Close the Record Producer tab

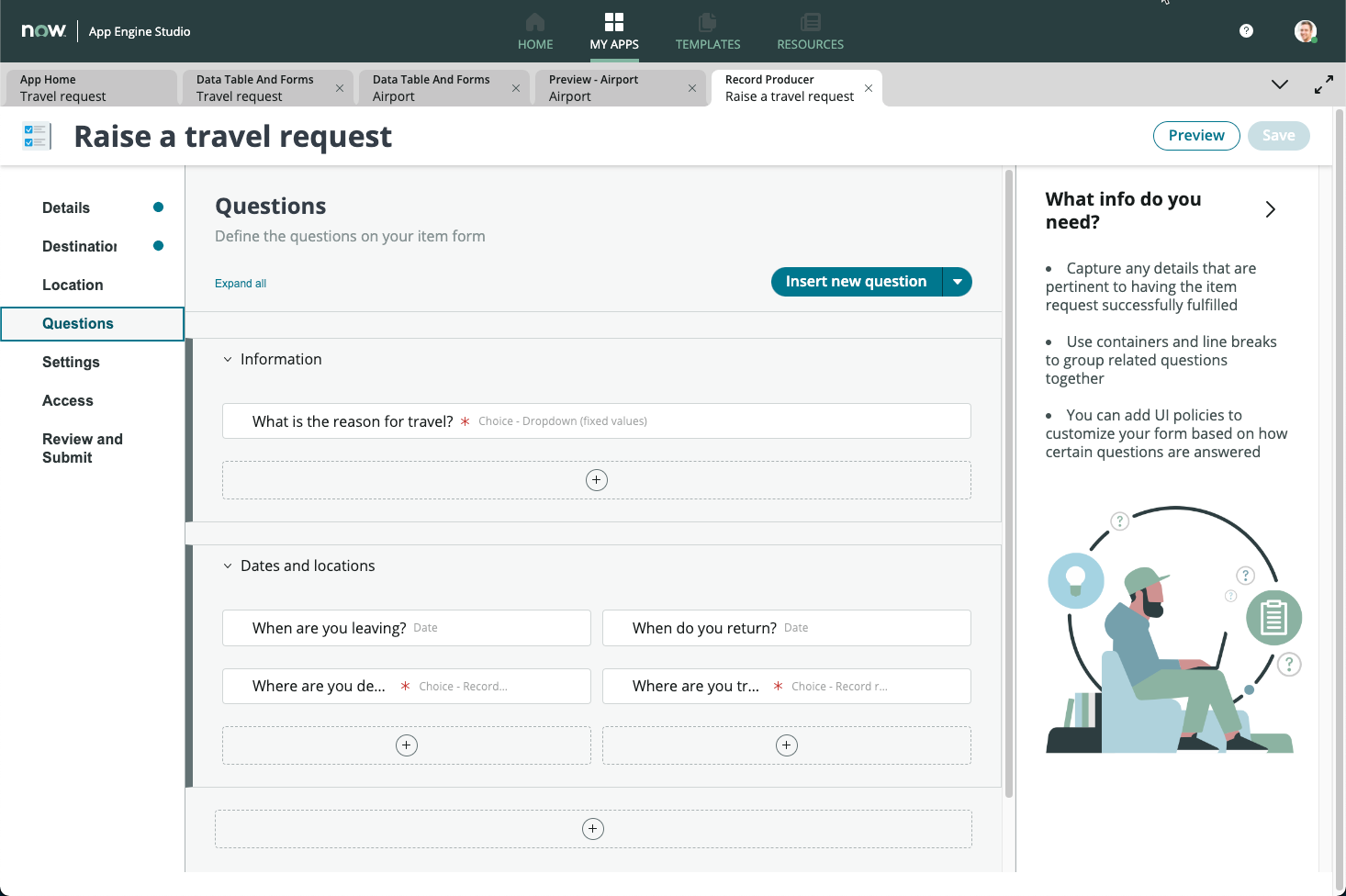click(869, 88)
